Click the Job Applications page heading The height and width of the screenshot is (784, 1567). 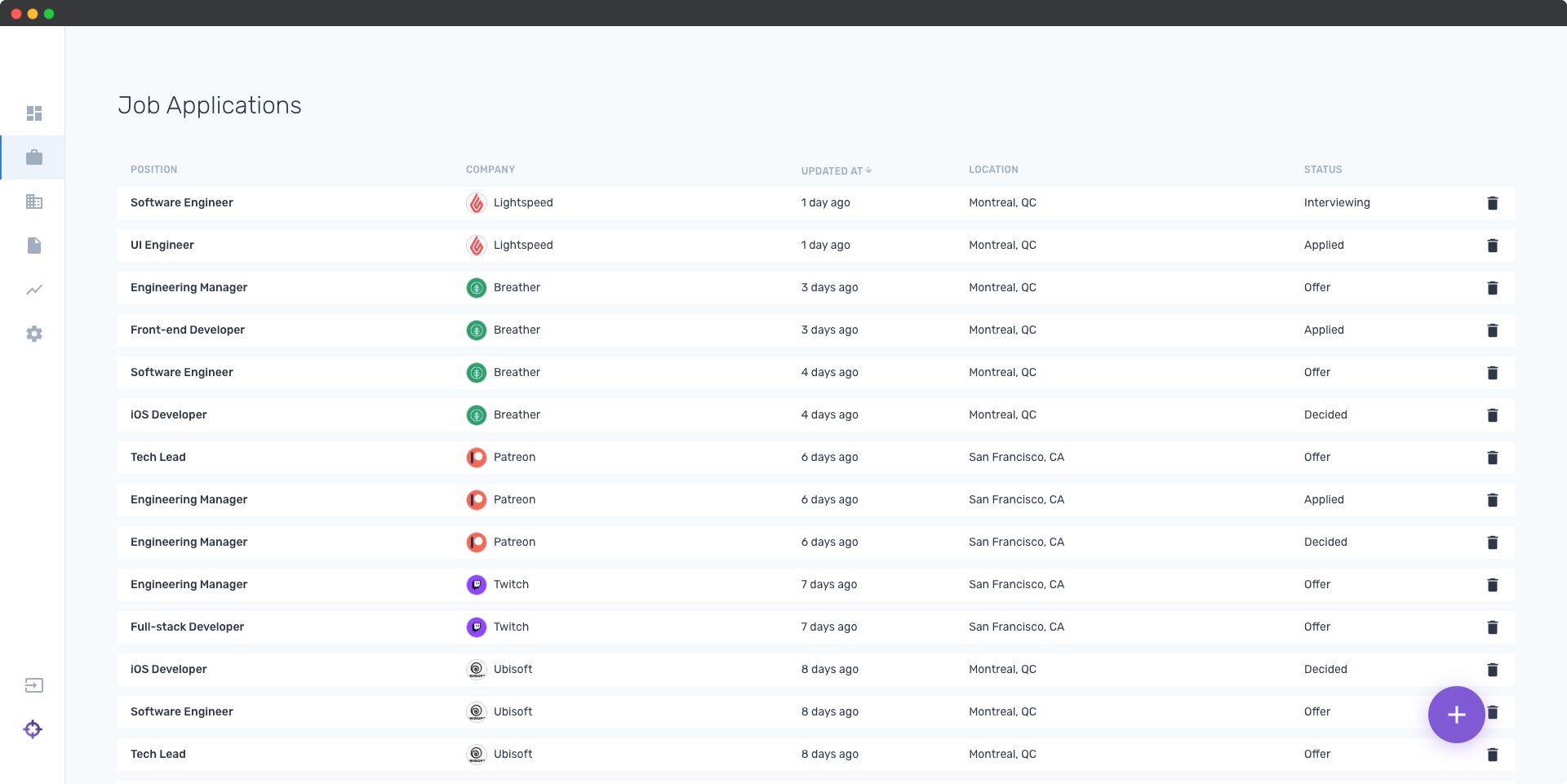[x=210, y=105]
